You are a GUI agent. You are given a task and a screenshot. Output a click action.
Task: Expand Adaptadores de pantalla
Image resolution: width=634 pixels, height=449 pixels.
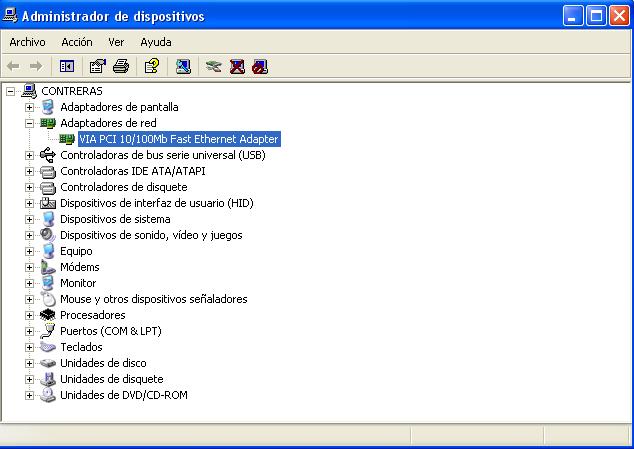[x=29, y=107]
